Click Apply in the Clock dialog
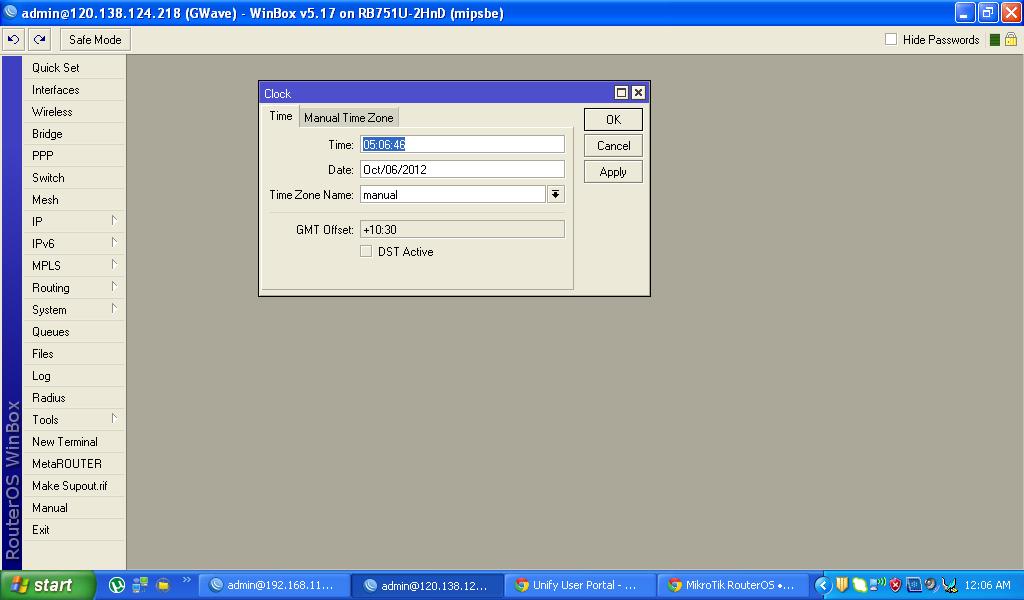 pos(613,172)
